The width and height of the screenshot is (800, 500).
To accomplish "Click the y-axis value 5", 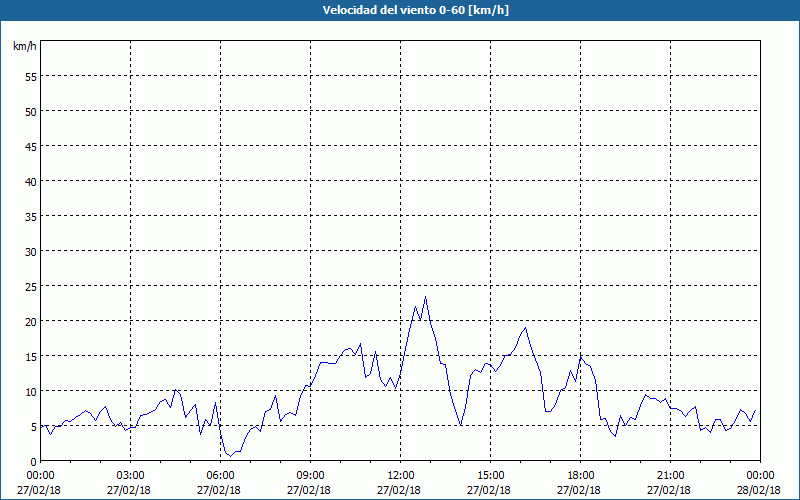I will (34, 427).
